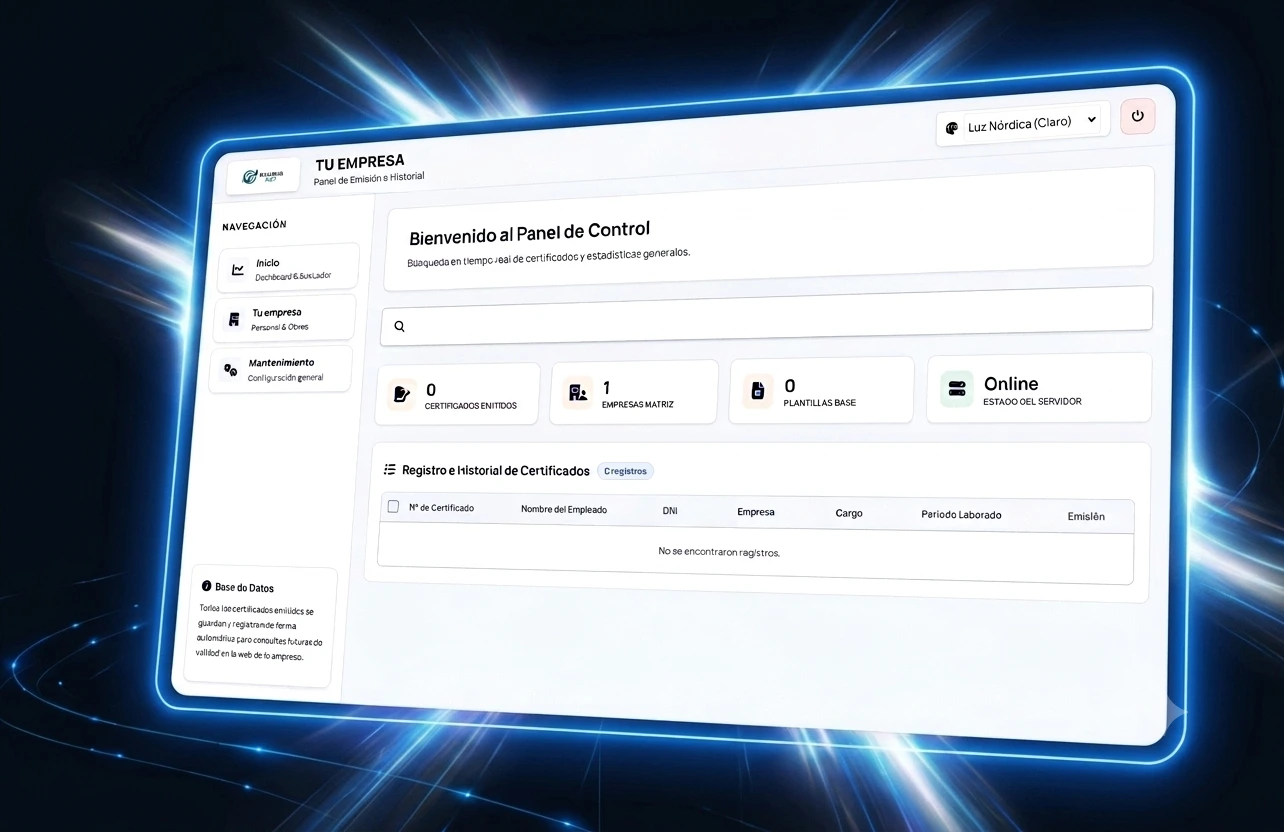
Task: Focus the certificate search field
Action: (767, 317)
